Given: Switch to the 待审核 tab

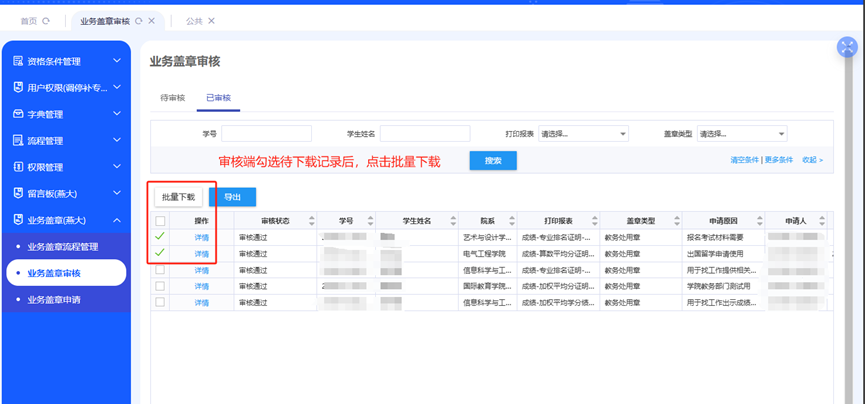Looking at the screenshot, I should pos(173,98).
